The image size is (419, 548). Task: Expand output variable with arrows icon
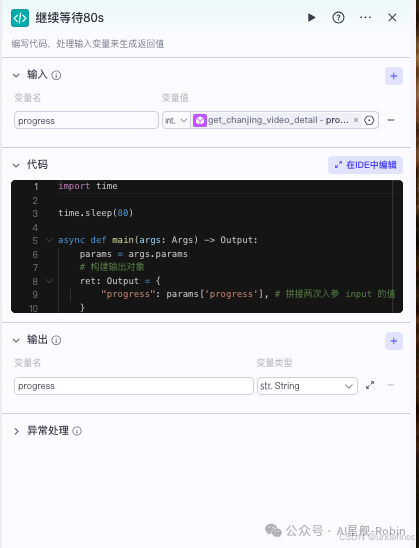pos(370,385)
